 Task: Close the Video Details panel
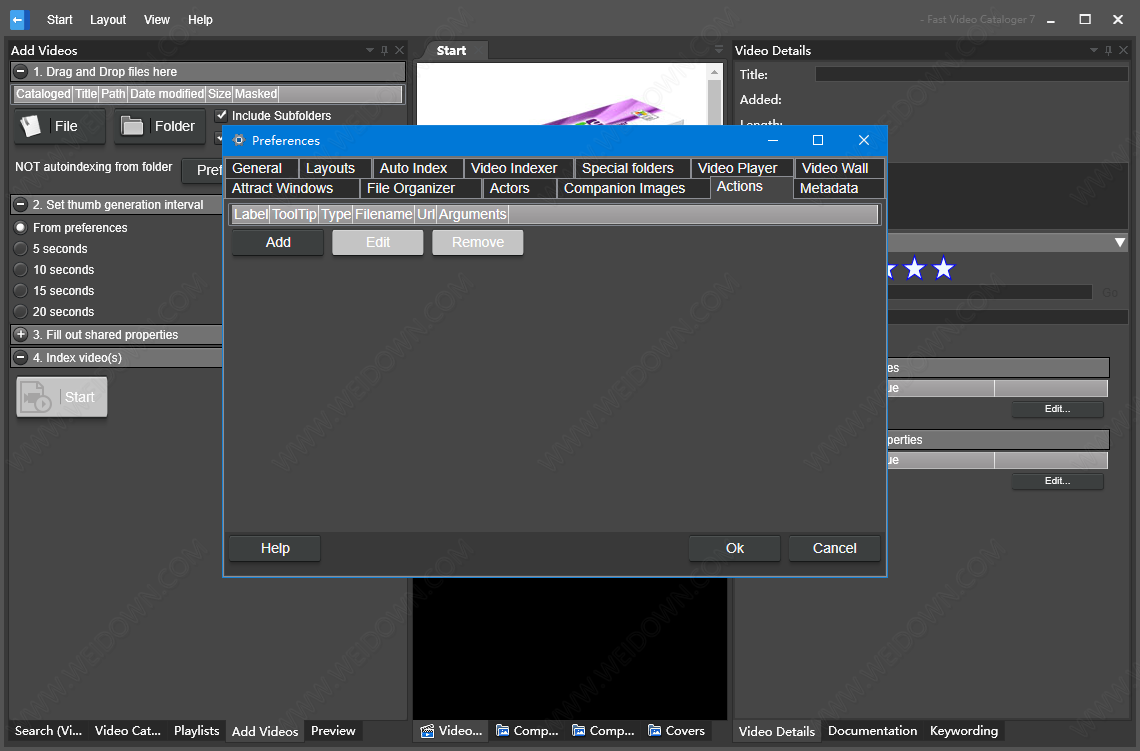(1123, 50)
